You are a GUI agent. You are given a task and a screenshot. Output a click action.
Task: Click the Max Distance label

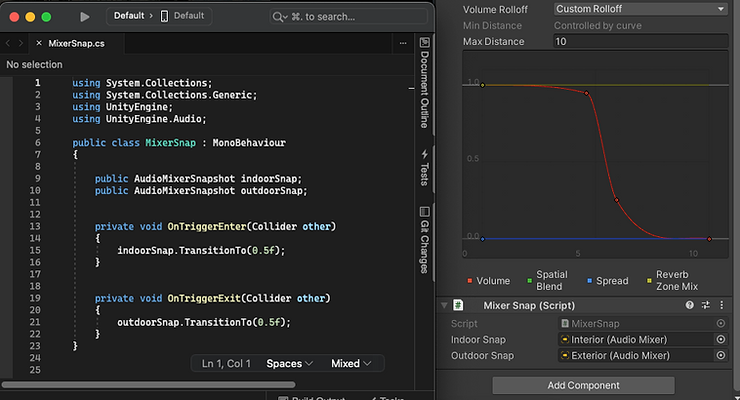click(493, 42)
